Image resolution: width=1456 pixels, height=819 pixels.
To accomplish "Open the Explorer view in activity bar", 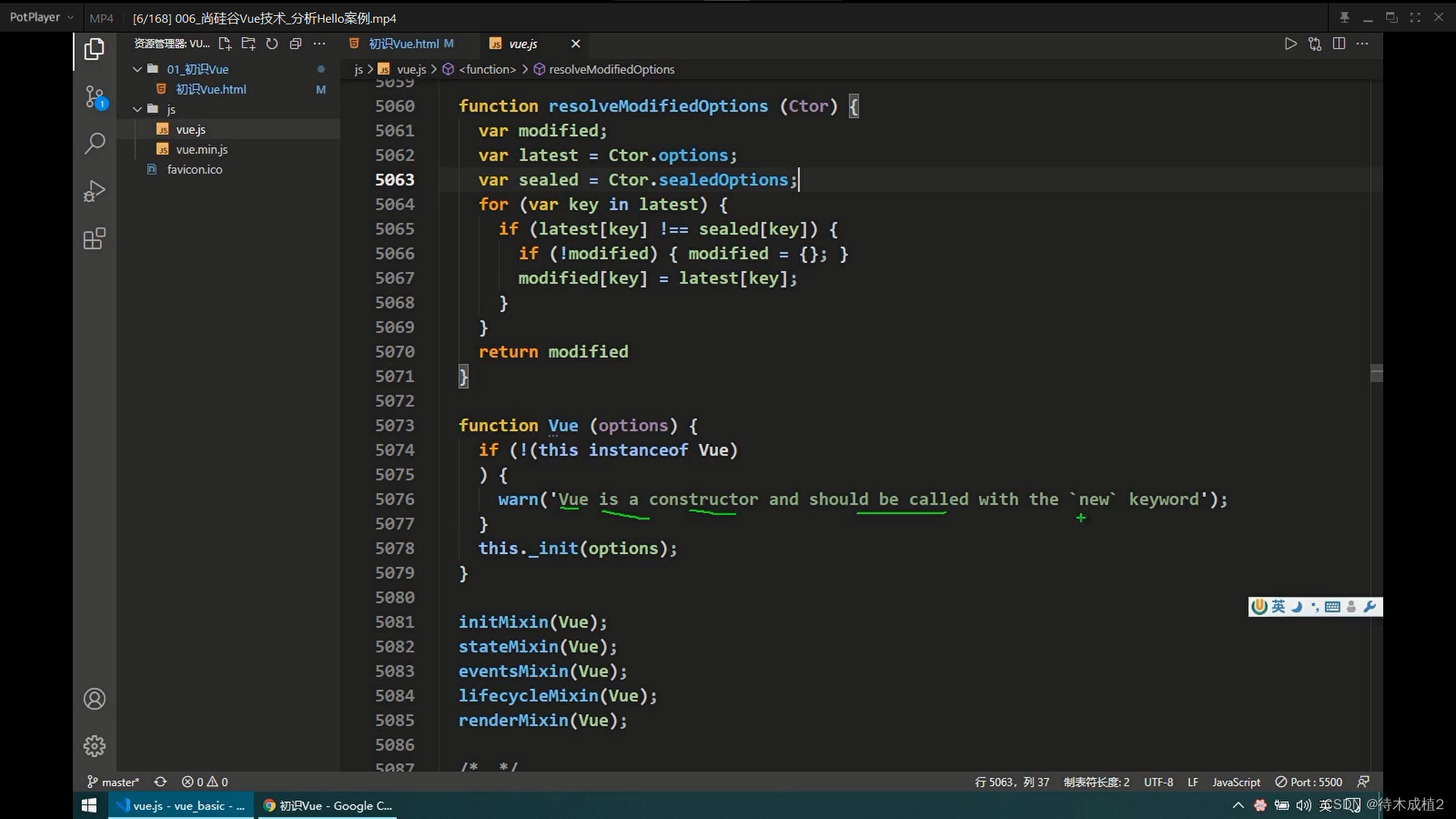I will (x=94, y=49).
